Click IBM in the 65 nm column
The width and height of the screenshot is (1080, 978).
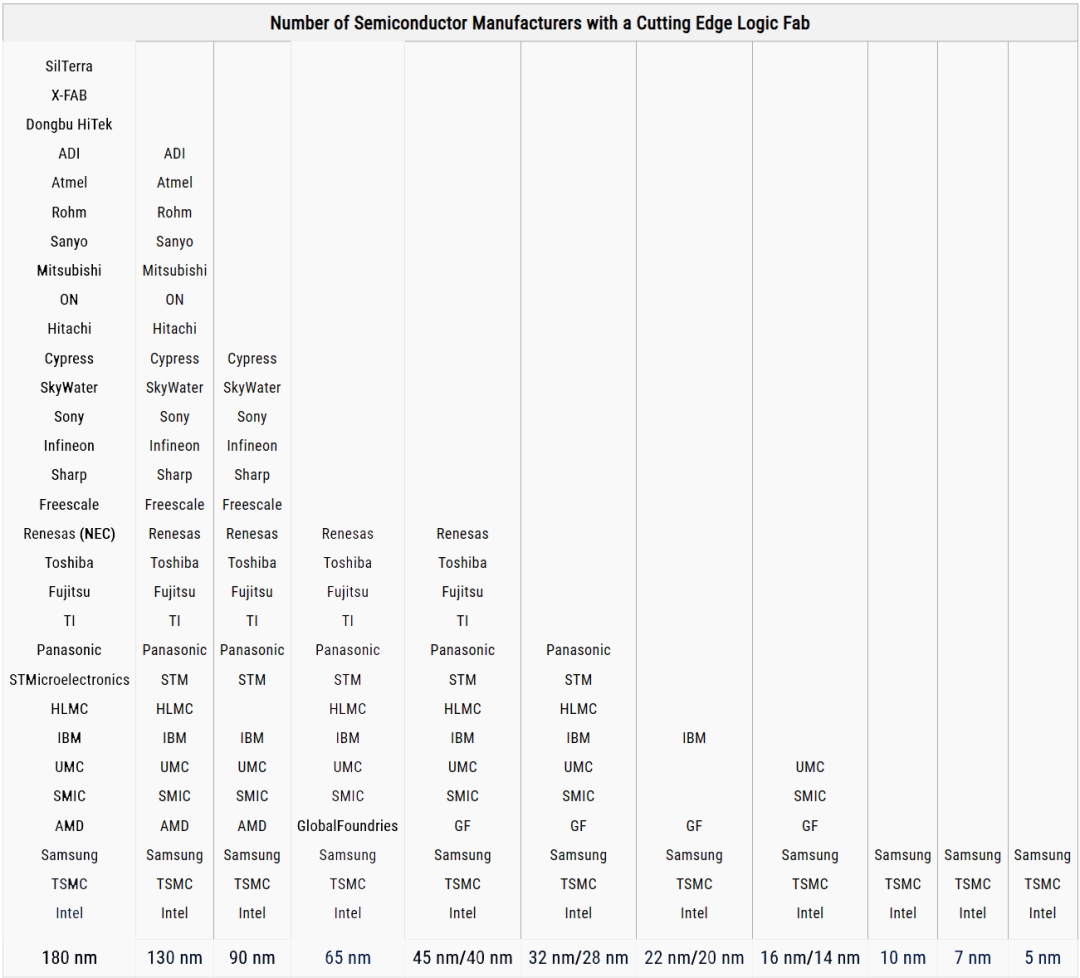(x=347, y=738)
